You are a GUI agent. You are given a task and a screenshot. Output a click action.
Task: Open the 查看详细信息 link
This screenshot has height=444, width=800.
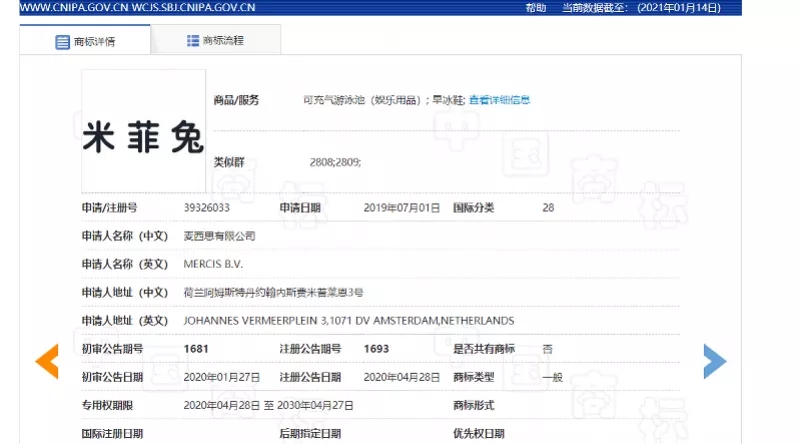tap(499, 100)
